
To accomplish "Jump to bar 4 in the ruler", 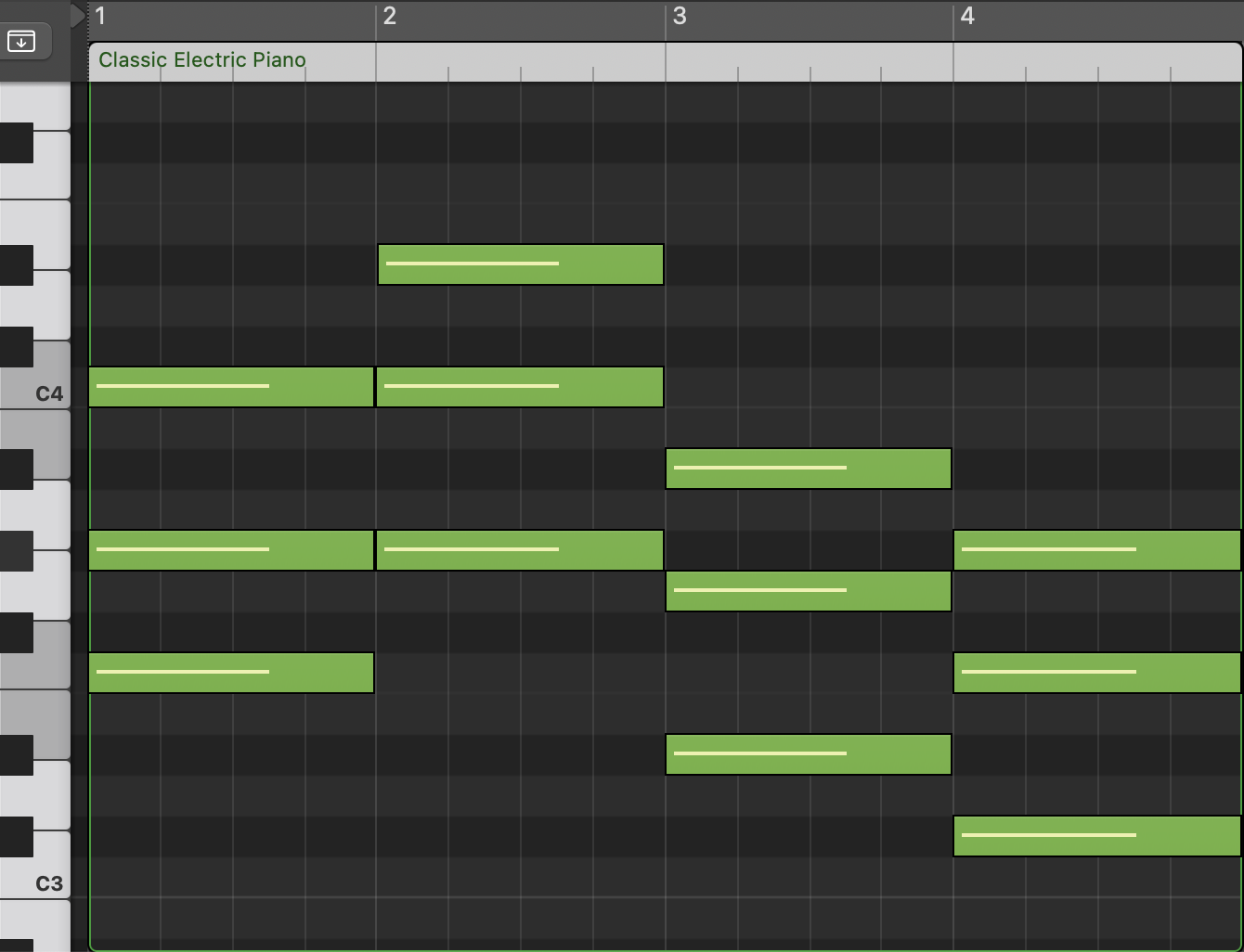I will coord(967,17).
